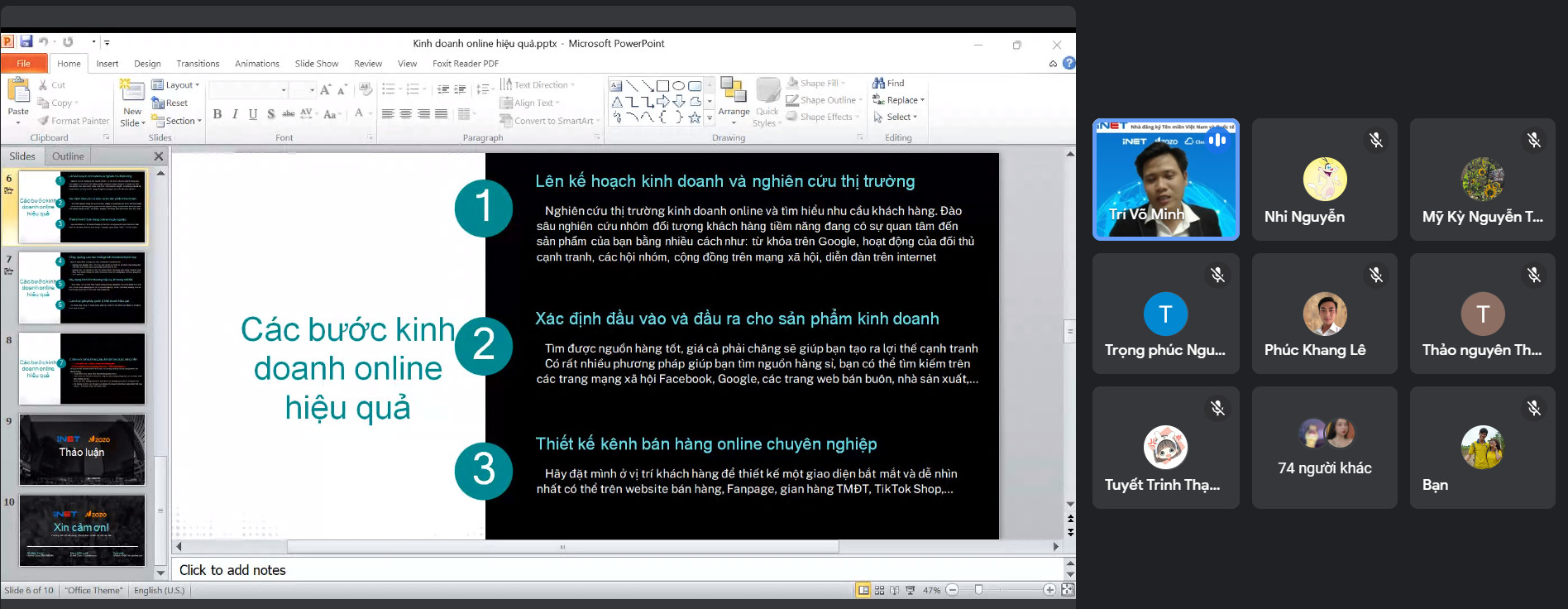Toggle Underline formatting
This screenshot has width=1568, height=609.
(x=253, y=114)
